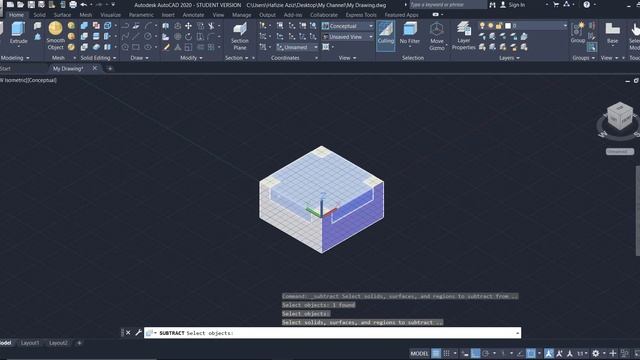
Task: Switch to the Visualize ribbon tab
Action: pos(111,15)
